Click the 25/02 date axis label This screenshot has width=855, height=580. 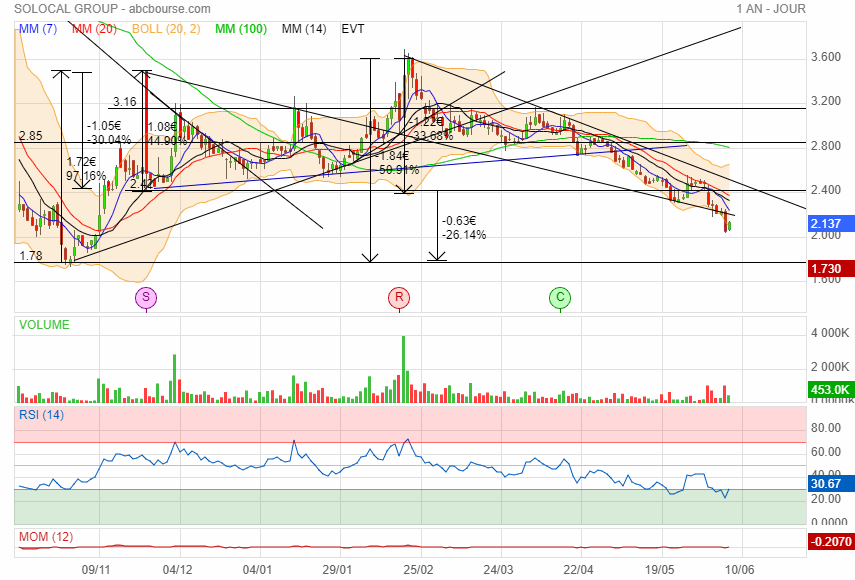(419, 570)
